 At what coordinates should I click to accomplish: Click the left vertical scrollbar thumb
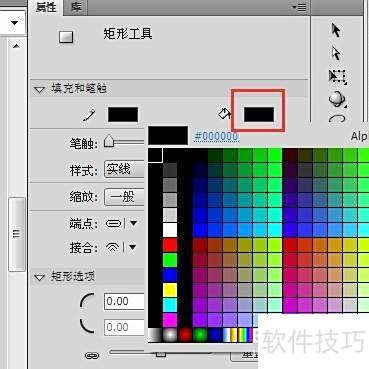(17, 234)
